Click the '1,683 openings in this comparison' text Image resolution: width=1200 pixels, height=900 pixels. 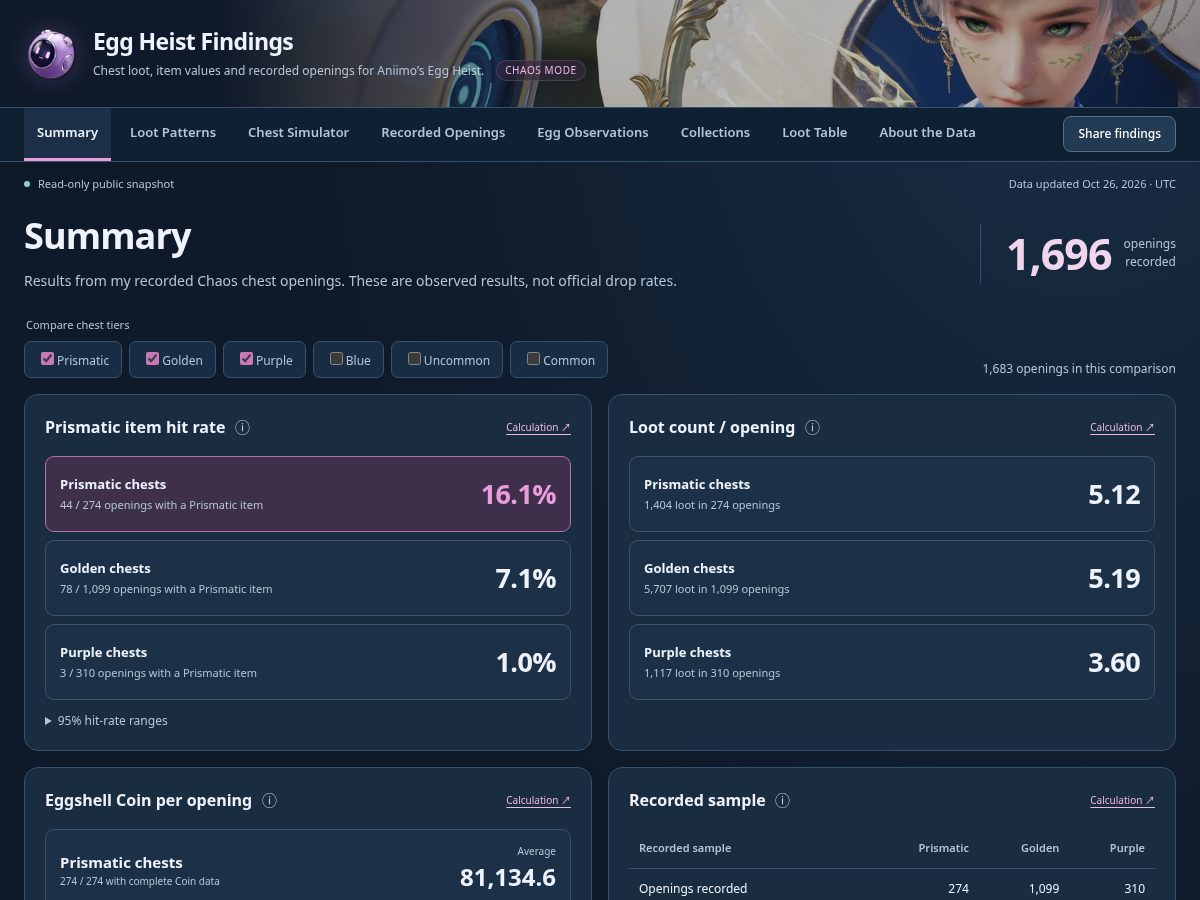(1079, 369)
